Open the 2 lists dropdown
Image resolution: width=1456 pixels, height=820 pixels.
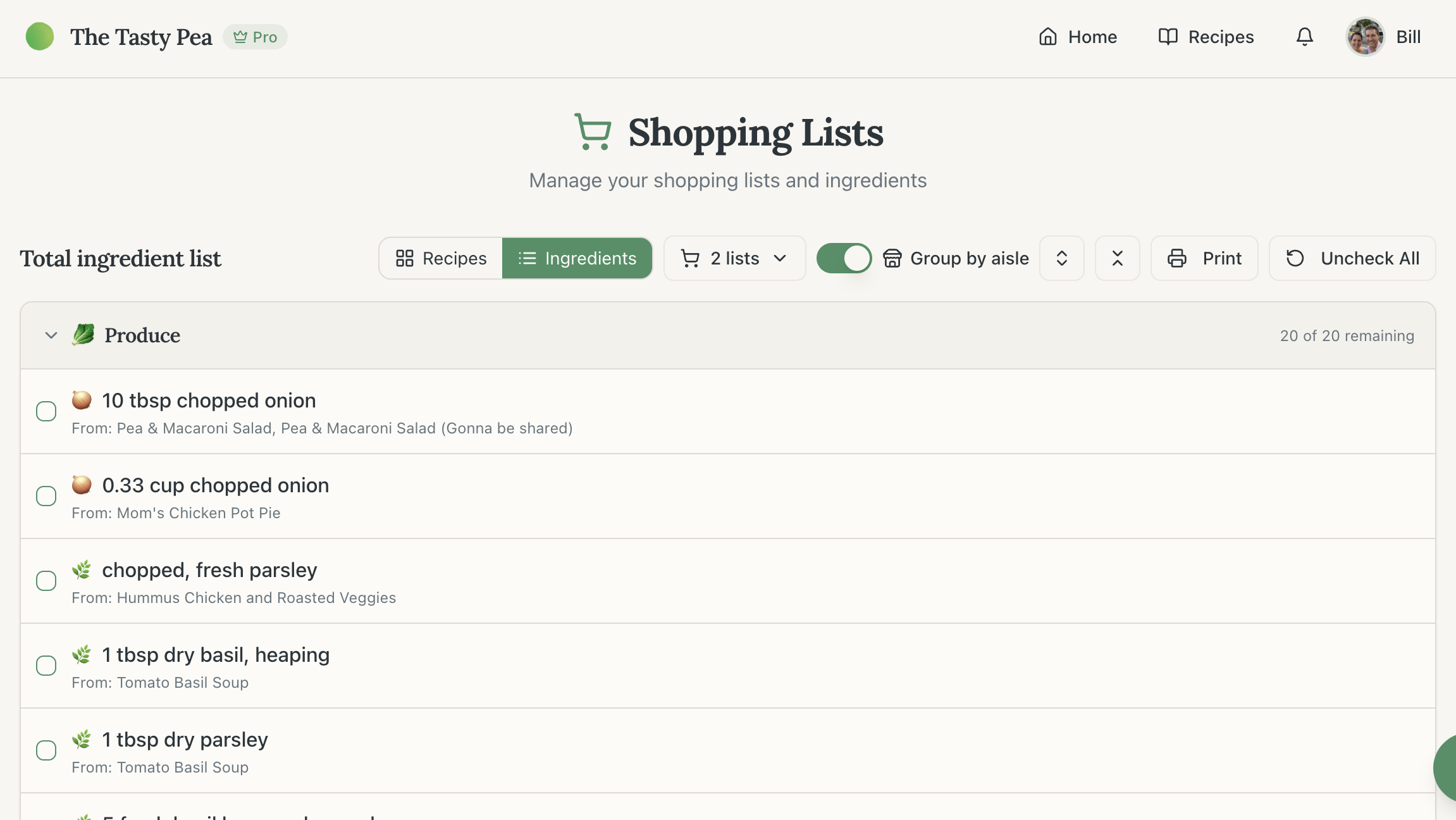(x=734, y=258)
